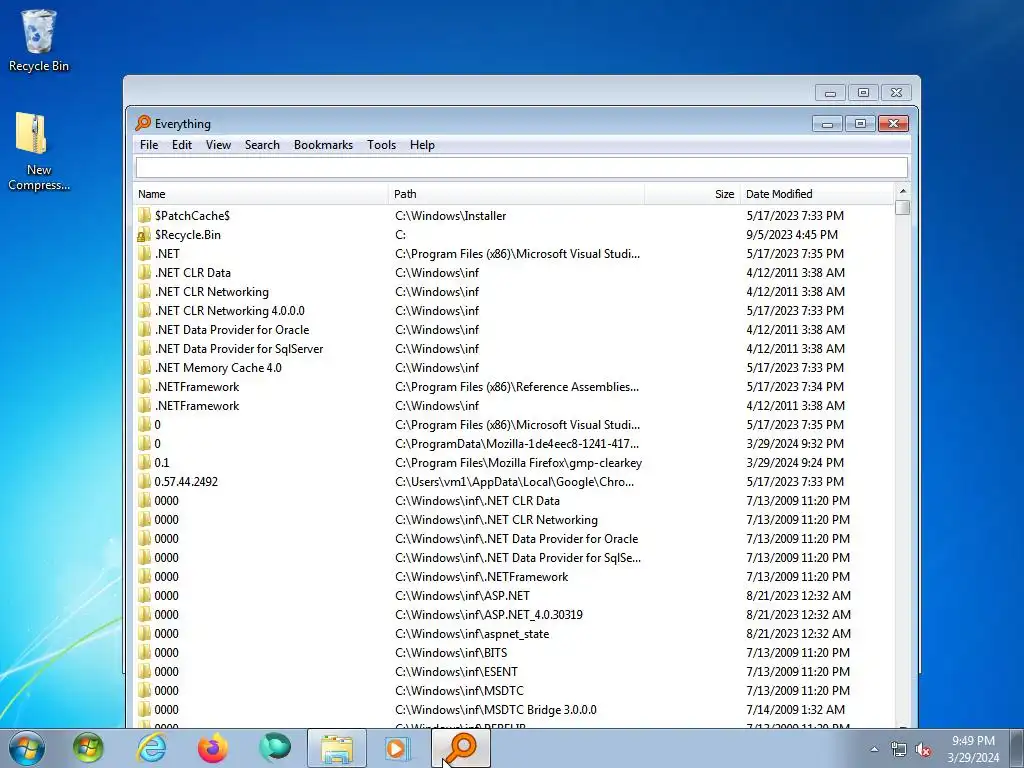Click date 5/17/2023 7:34 PM

795,387
